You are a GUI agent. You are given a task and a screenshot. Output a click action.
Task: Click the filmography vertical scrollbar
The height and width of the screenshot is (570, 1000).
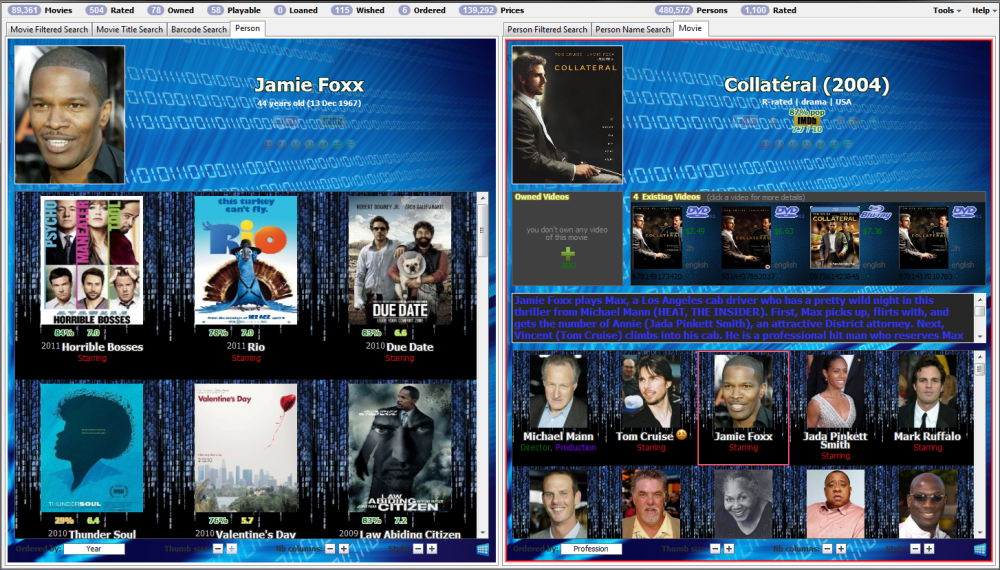click(483, 365)
